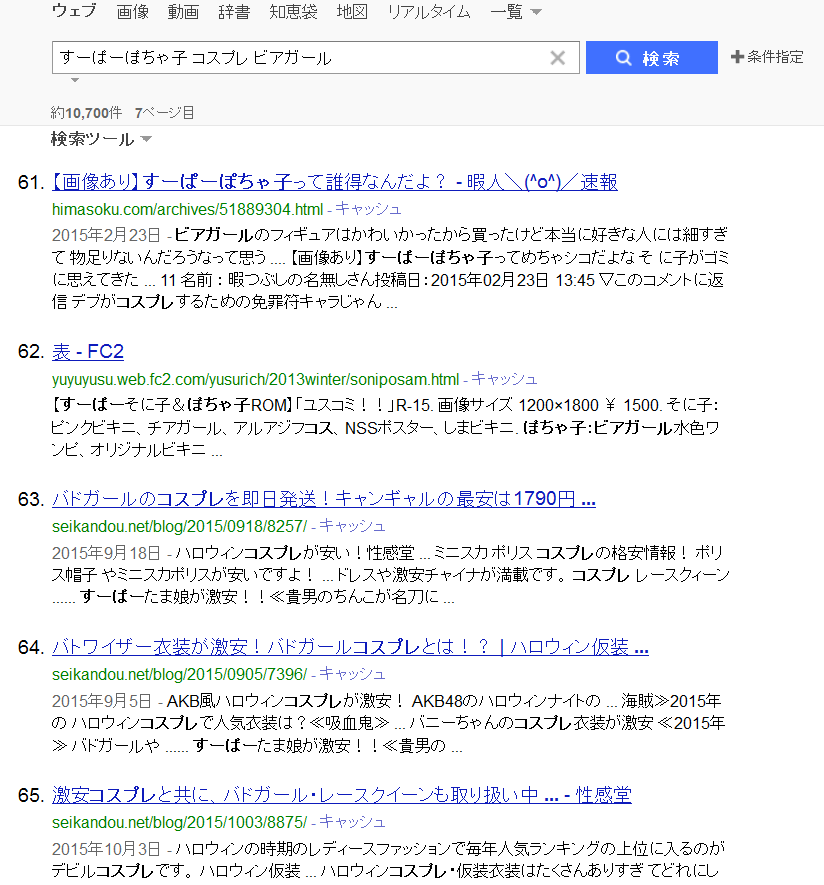Expand the 検索ツール dropdown

[101, 139]
